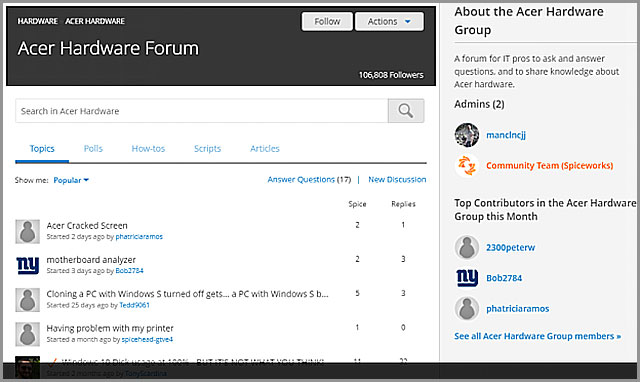This screenshot has width=640, height=382.
Task: Focus the Search in Acer Hardware field
Action: click(202, 111)
